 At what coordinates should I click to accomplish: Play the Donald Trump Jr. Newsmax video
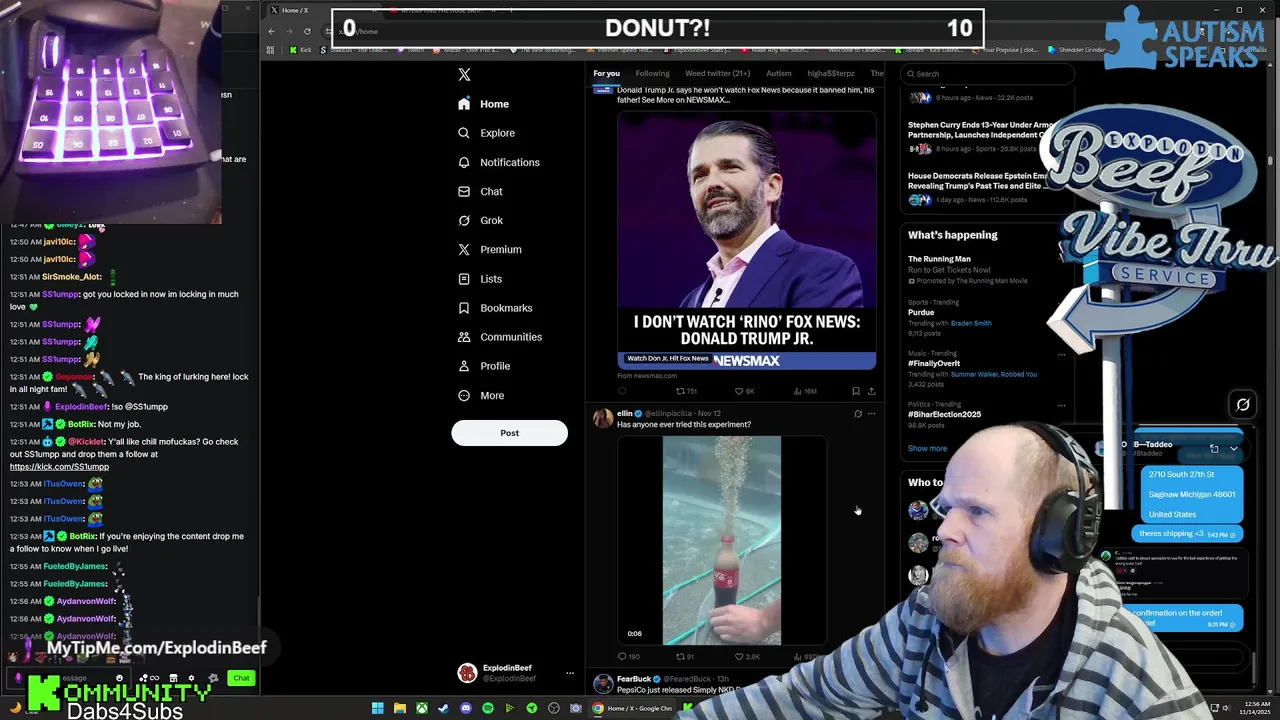coord(746,240)
